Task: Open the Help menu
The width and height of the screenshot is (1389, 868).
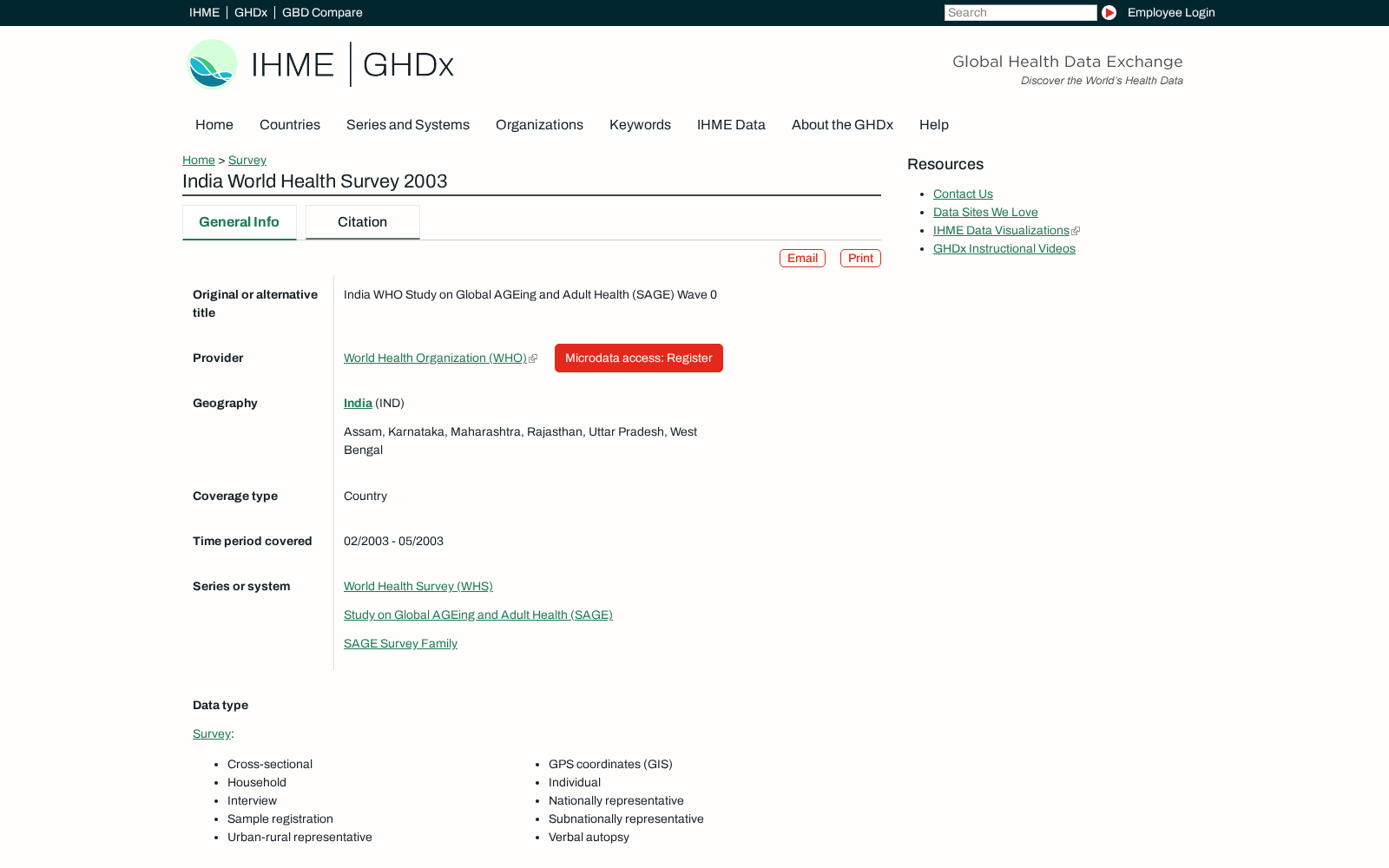Action: (x=934, y=124)
